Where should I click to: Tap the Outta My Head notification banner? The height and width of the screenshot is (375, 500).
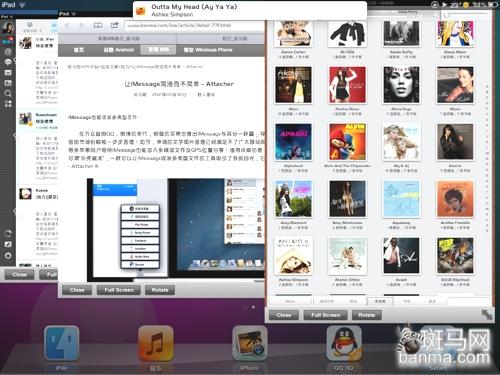tap(250, 10)
